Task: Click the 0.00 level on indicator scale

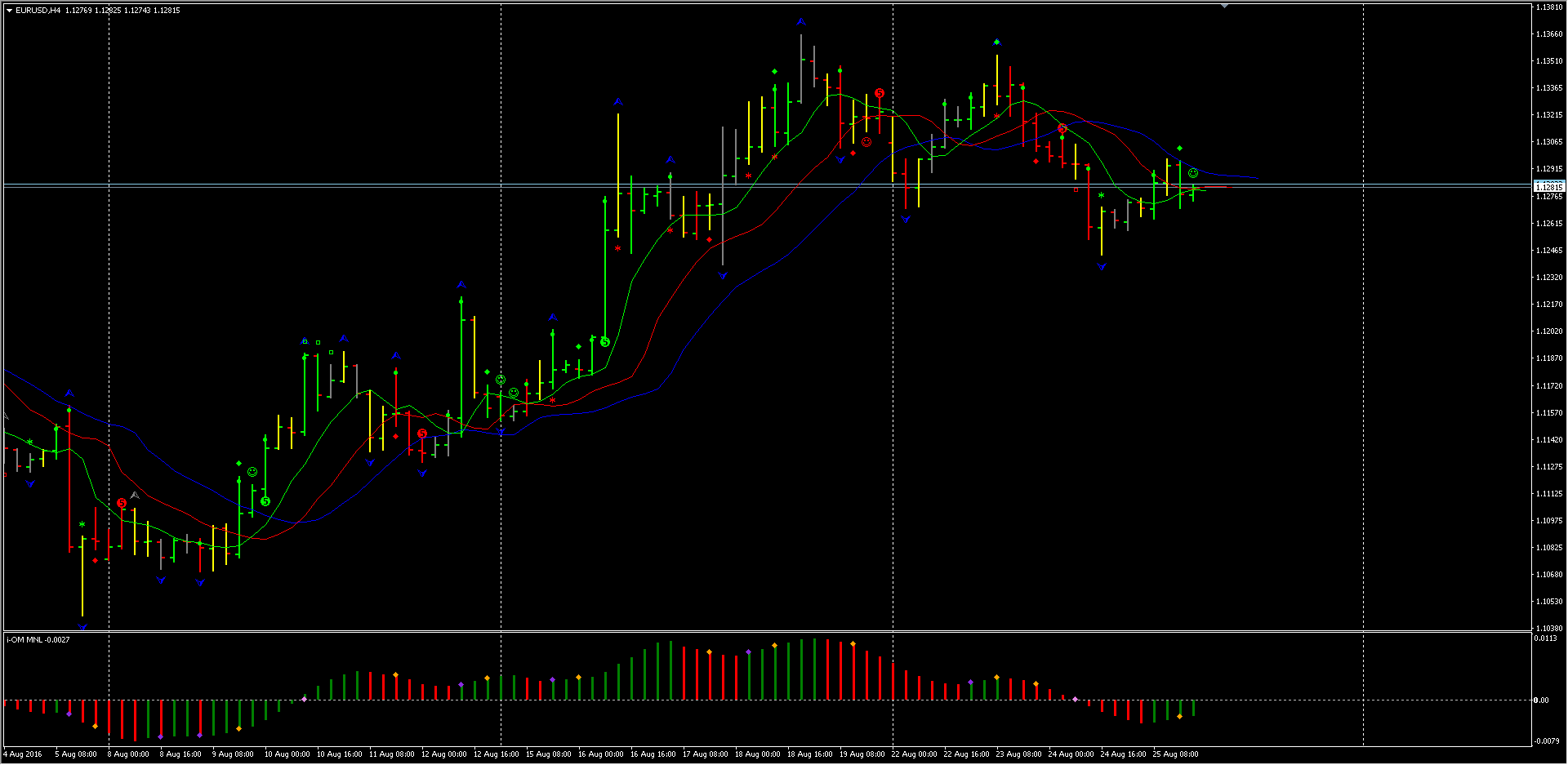Action: click(1540, 700)
